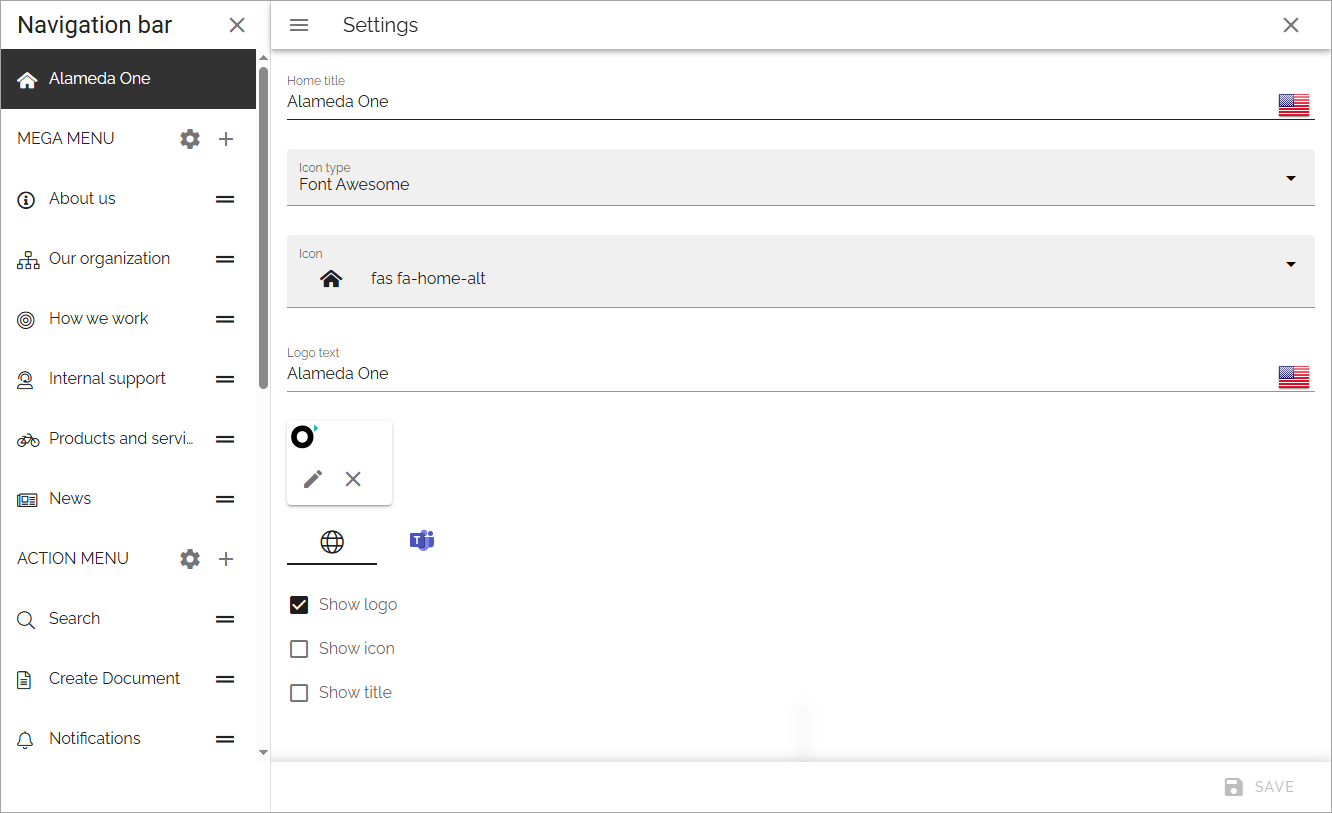
Task: Uncheck the Show logo checkbox
Action: tap(299, 605)
